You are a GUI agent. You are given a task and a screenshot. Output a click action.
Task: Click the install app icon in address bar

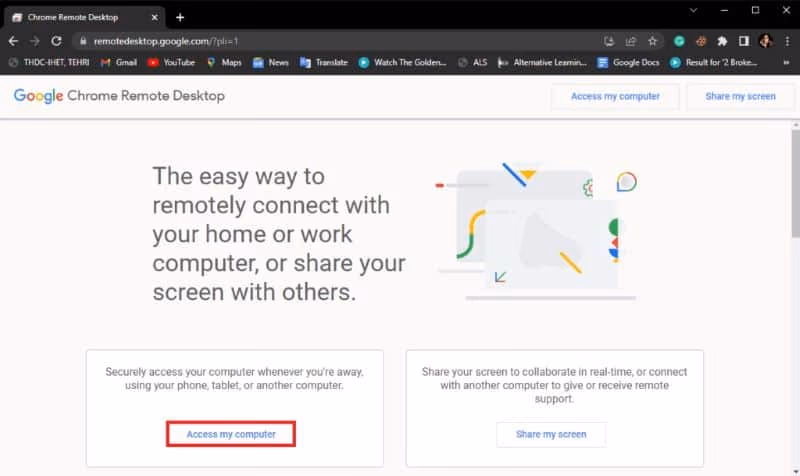click(609, 41)
